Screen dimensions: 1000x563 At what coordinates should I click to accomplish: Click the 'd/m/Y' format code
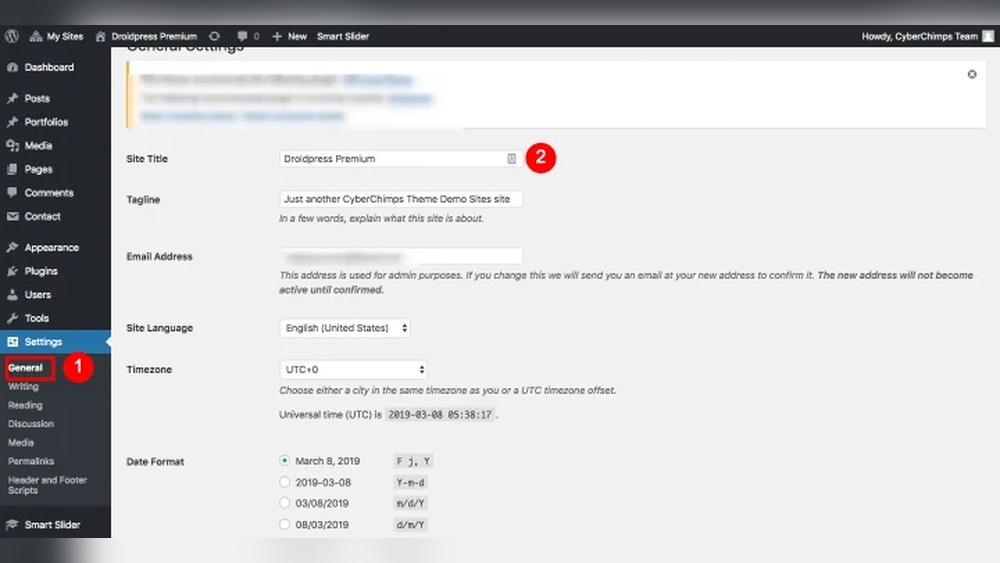[x=410, y=525]
